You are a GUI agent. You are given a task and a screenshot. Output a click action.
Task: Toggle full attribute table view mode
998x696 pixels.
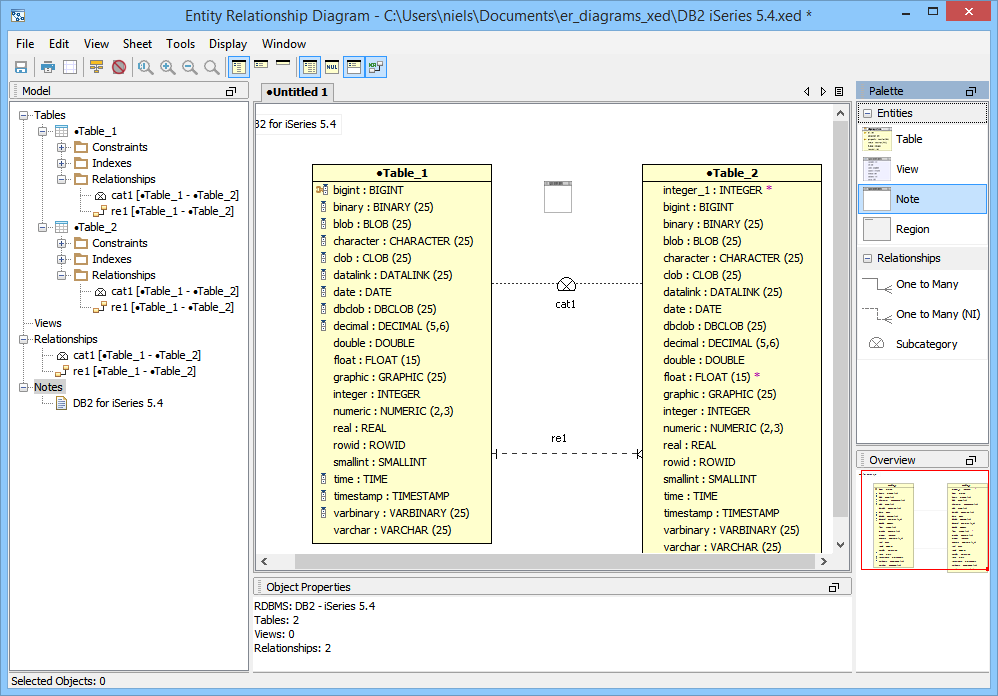tap(239, 67)
